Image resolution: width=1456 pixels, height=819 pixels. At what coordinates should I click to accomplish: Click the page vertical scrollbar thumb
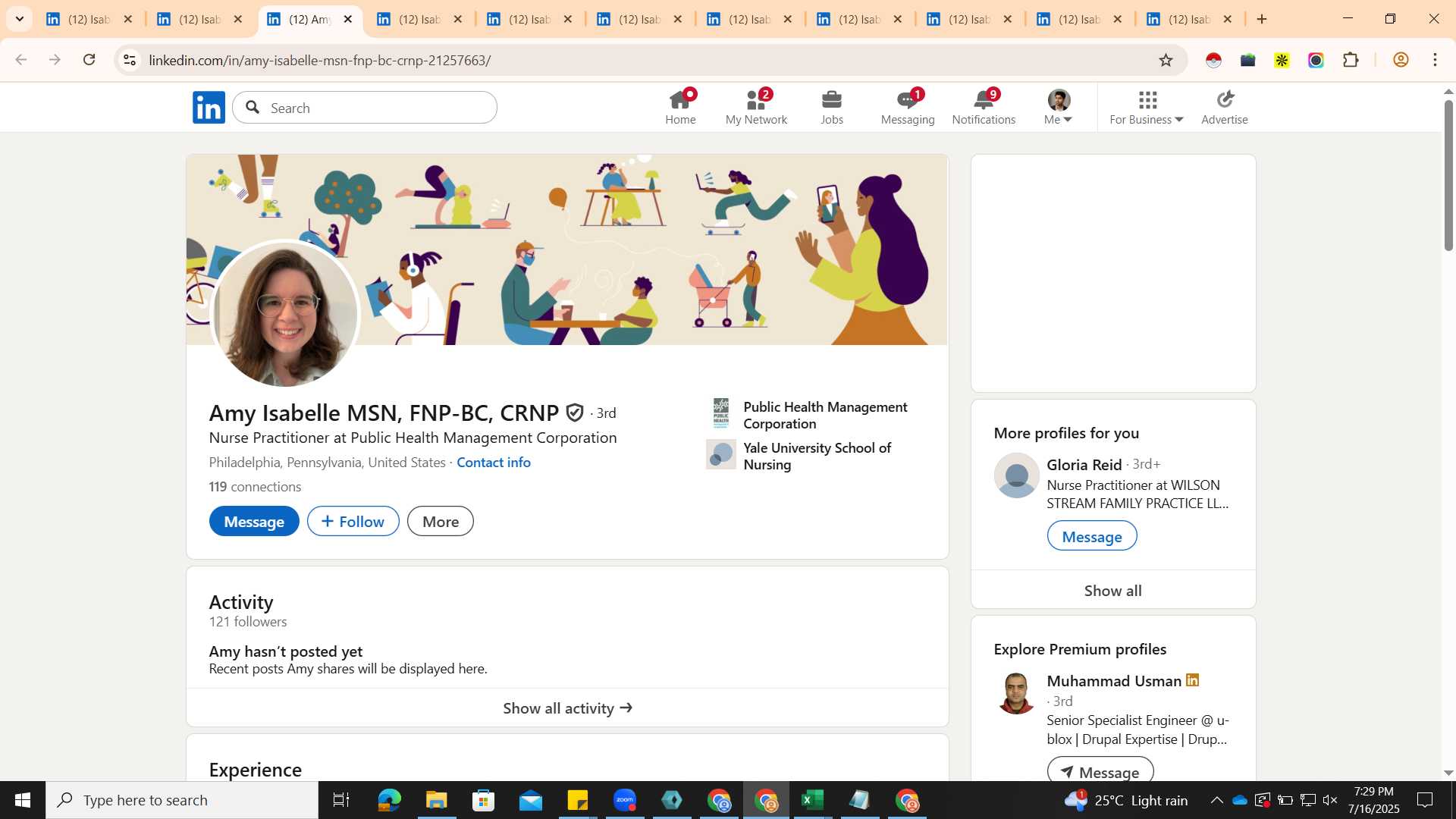click(x=1448, y=174)
